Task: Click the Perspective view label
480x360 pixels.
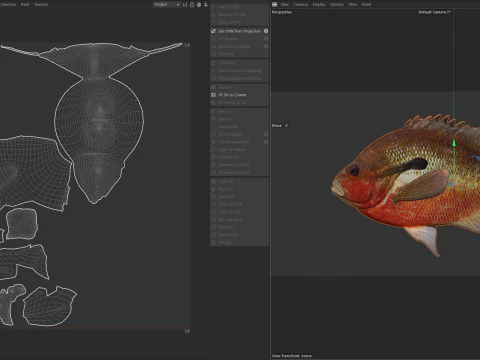Action: (282, 12)
